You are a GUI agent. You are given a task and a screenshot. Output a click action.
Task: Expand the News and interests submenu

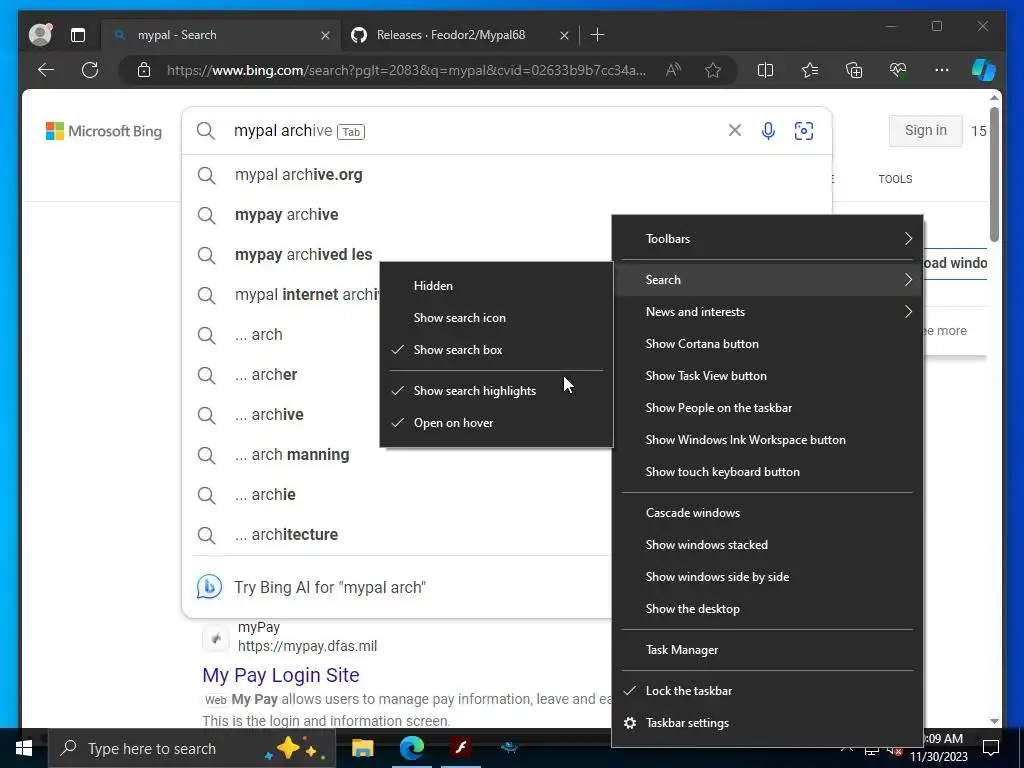pyautogui.click(x=767, y=312)
